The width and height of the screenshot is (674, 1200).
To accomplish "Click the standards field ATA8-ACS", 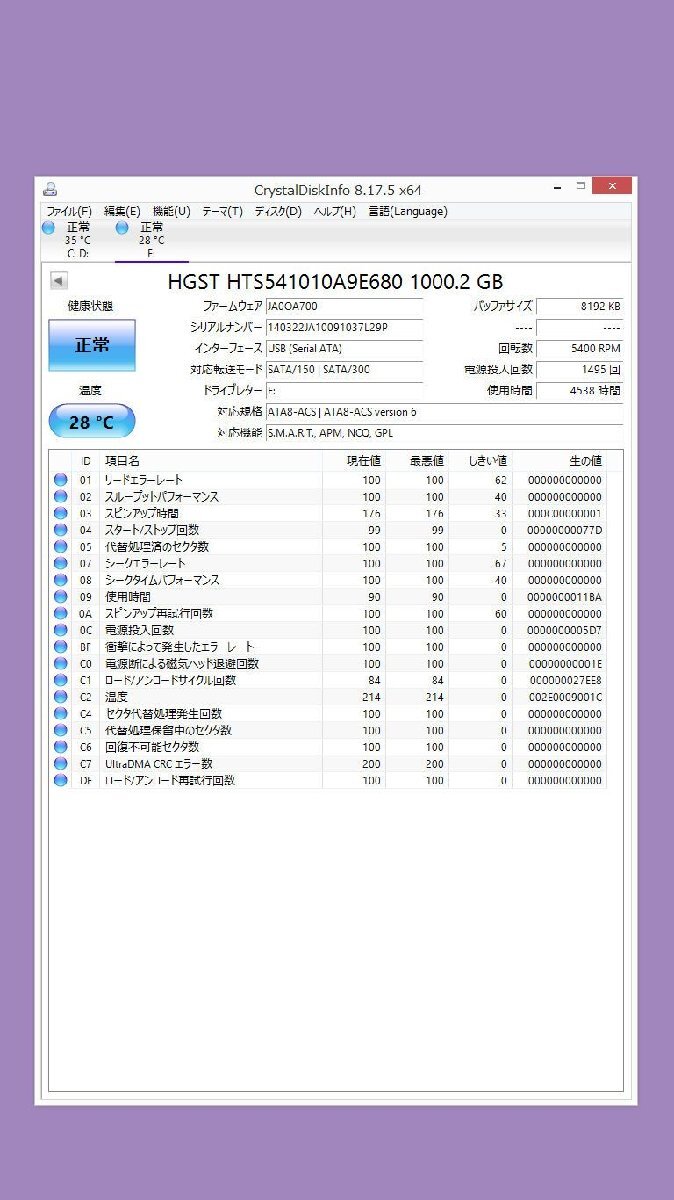I will point(444,411).
